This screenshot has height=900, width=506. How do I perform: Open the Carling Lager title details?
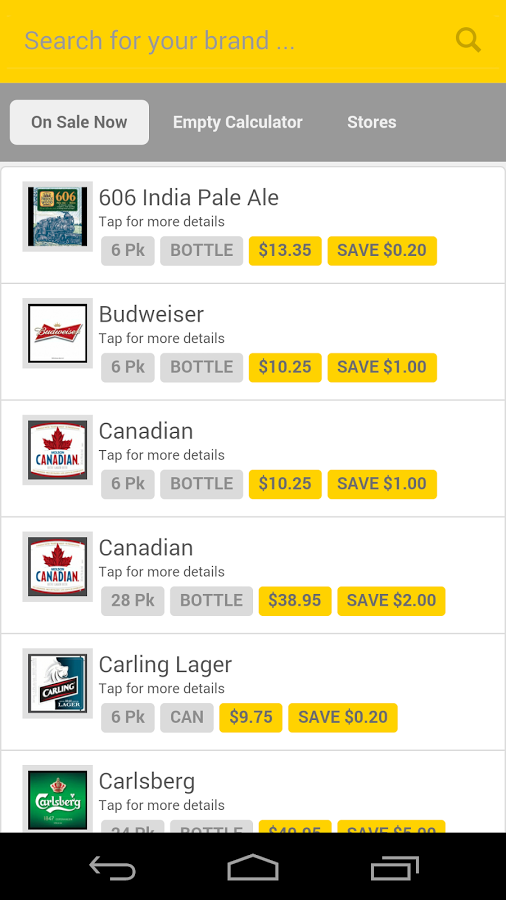pos(165,665)
